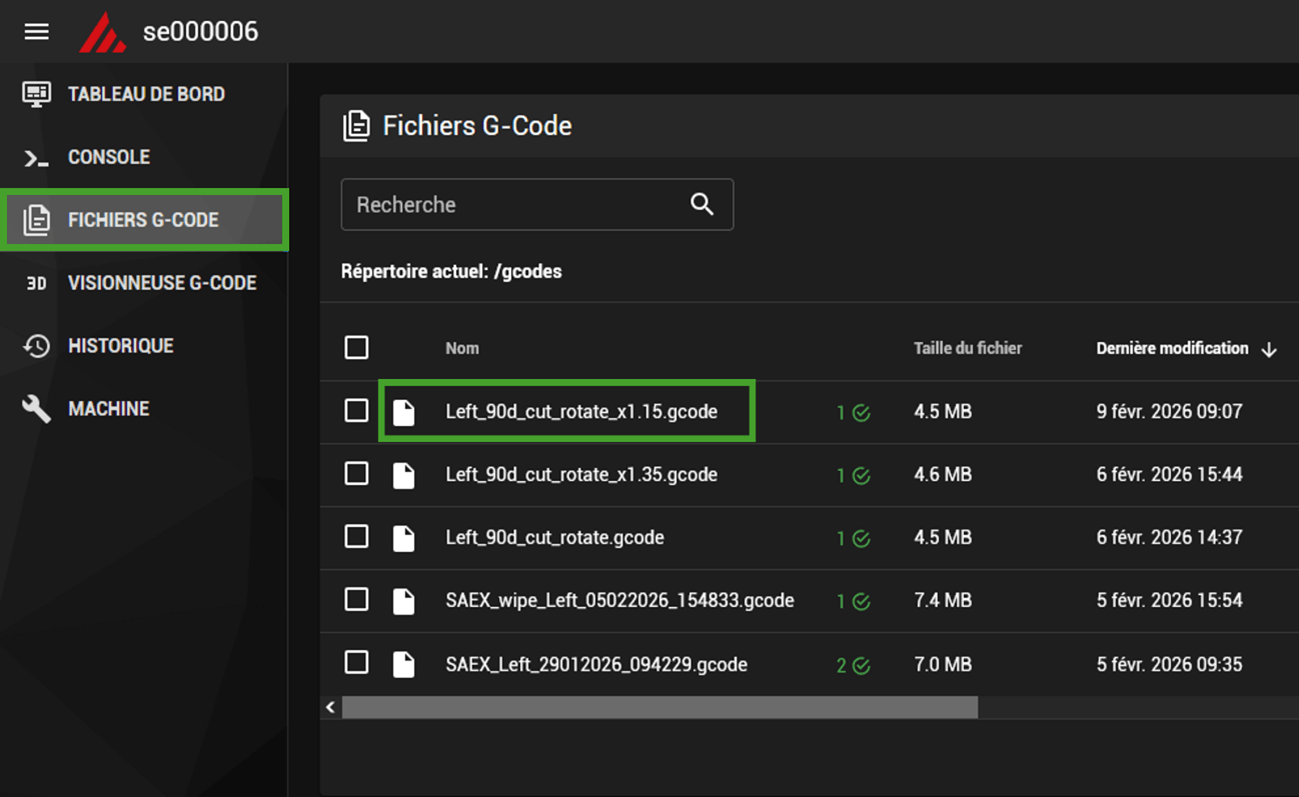
Task: Check the box for Left_90d_cut_rotate_x1.15.gcode
Action: [x=356, y=411]
